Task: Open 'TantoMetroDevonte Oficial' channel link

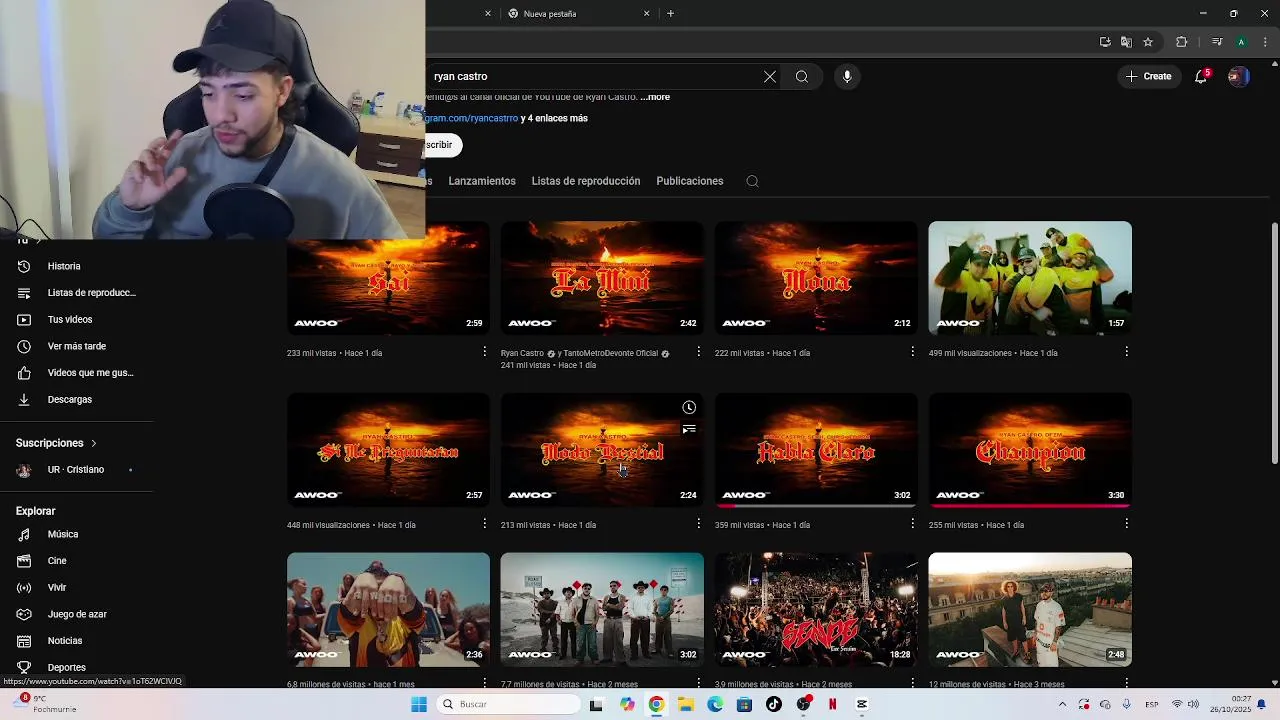Action: click(x=611, y=353)
